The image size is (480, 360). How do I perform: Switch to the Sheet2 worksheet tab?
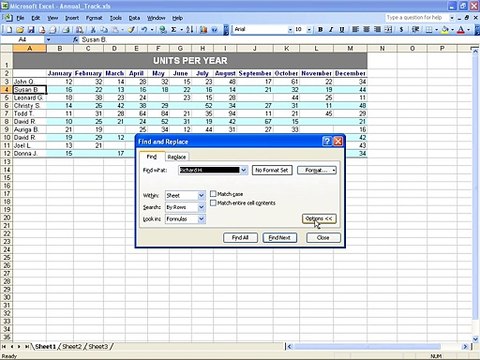[x=72, y=347]
